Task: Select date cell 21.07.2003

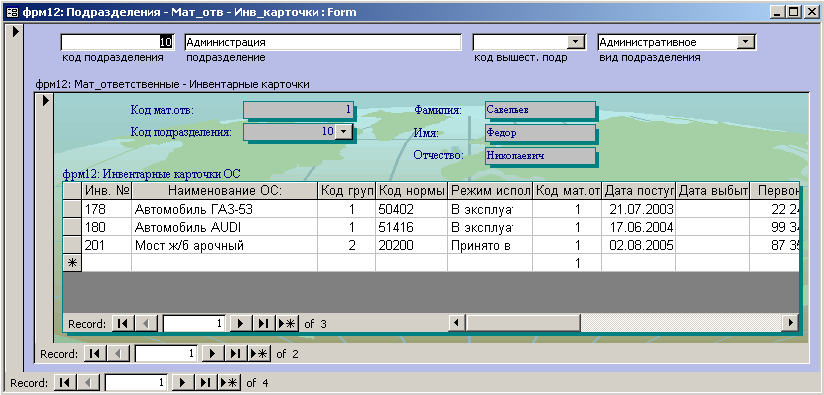Action: click(x=638, y=210)
